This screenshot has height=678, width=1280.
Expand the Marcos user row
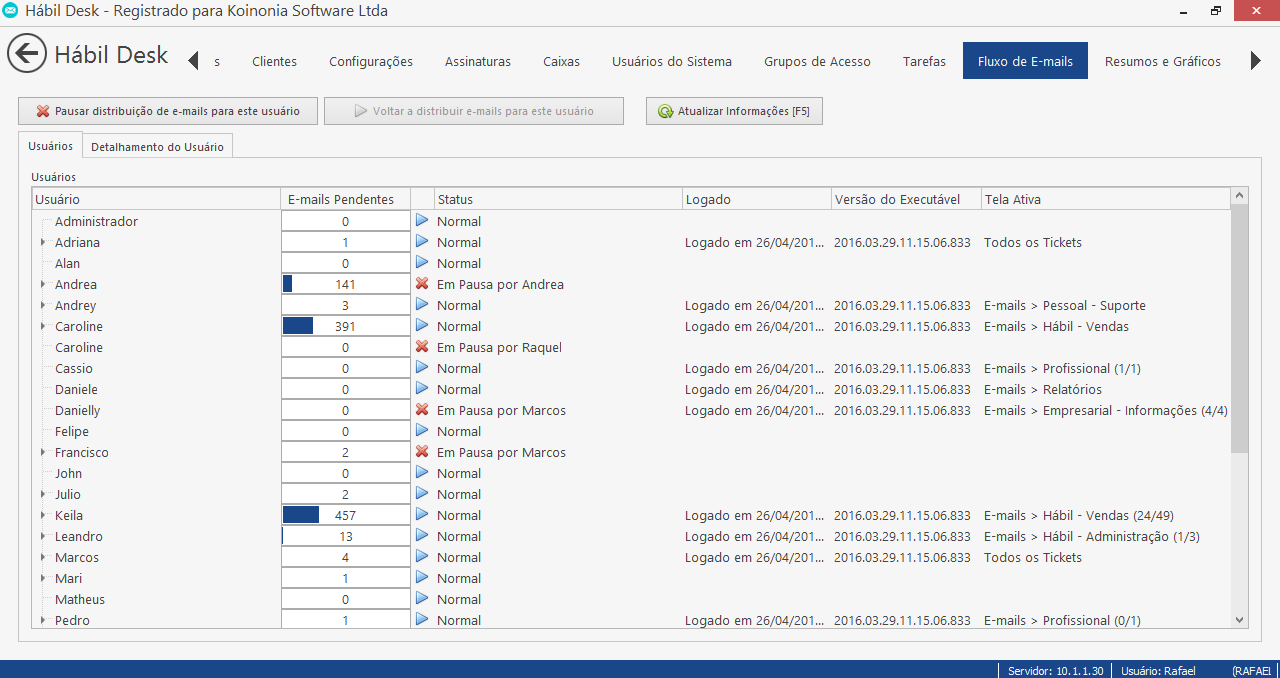point(43,558)
